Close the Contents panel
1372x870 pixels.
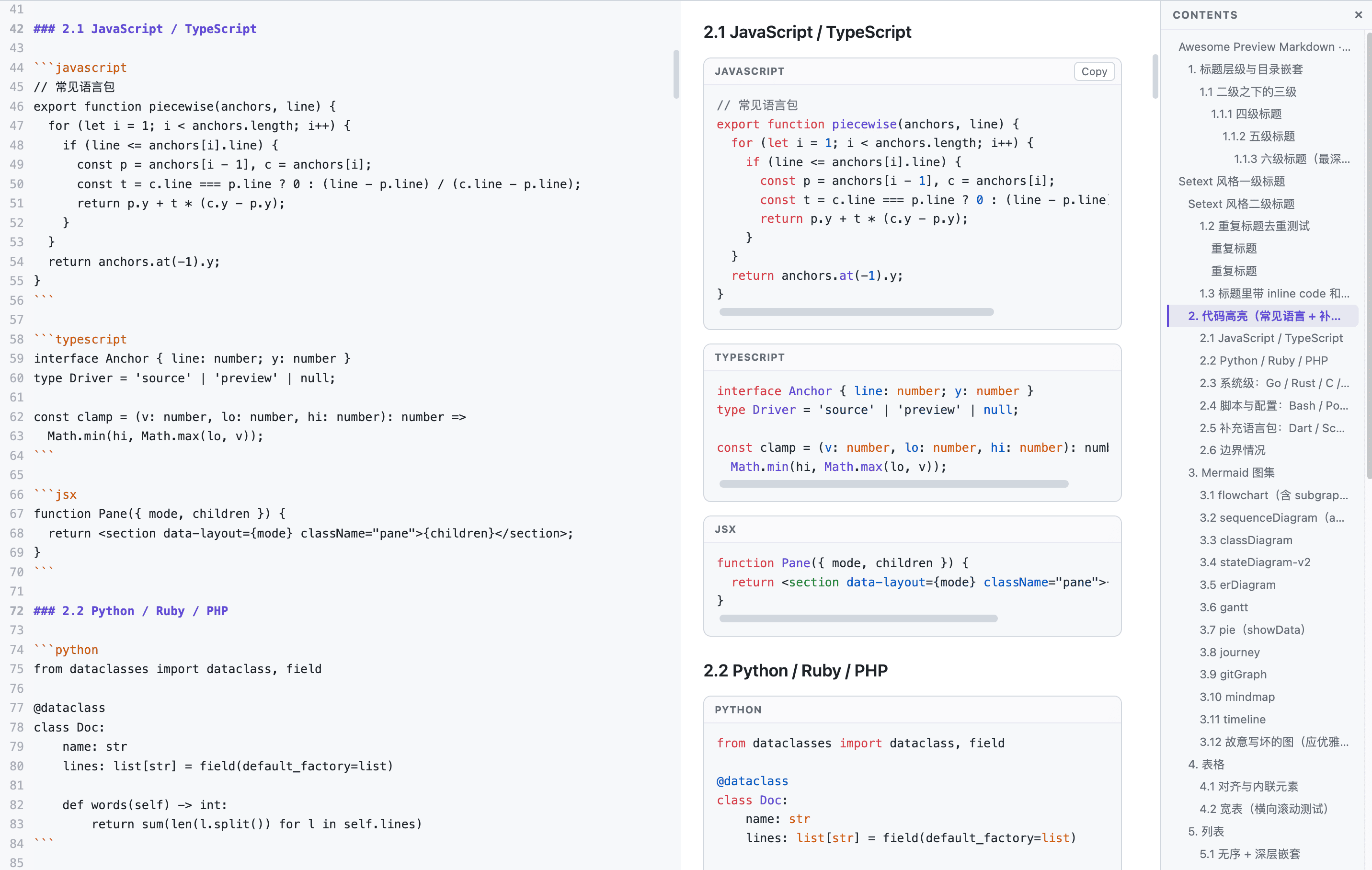[x=1358, y=15]
